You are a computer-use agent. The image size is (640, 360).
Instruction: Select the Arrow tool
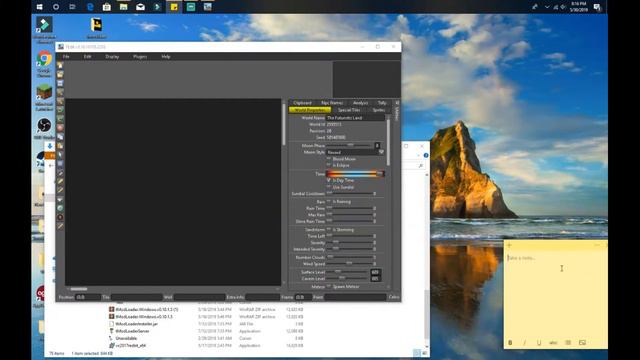pyautogui.click(x=60, y=155)
